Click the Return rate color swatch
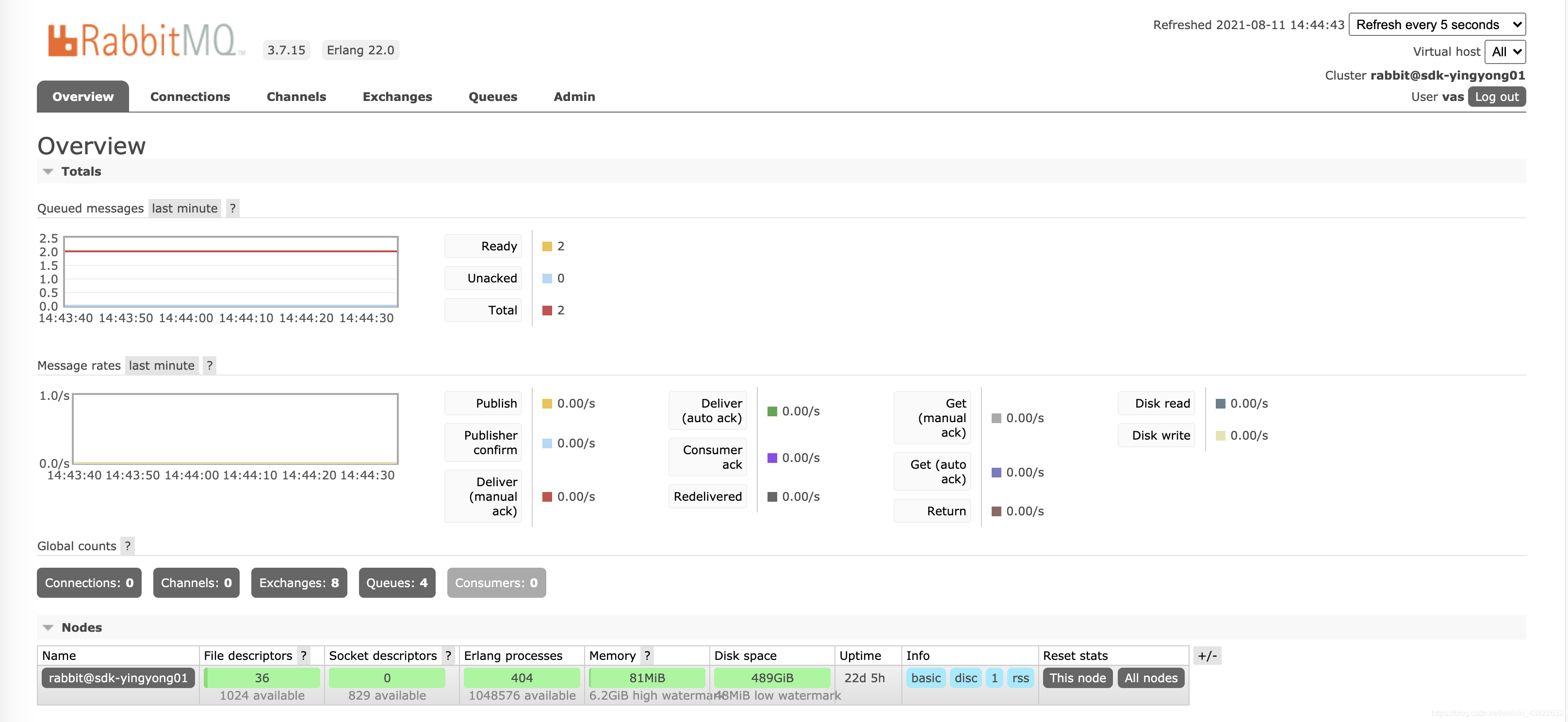Viewport: 1568px width, 722px height. tap(996, 511)
